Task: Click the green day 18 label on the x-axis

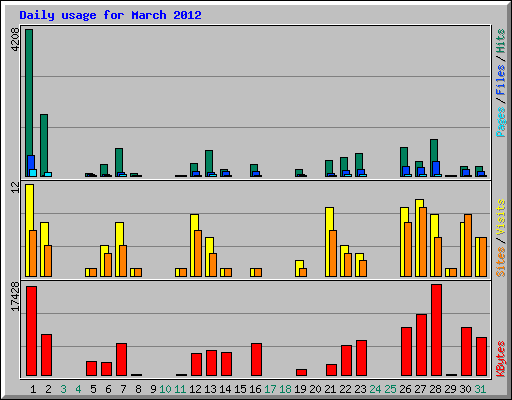Action: (285, 389)
